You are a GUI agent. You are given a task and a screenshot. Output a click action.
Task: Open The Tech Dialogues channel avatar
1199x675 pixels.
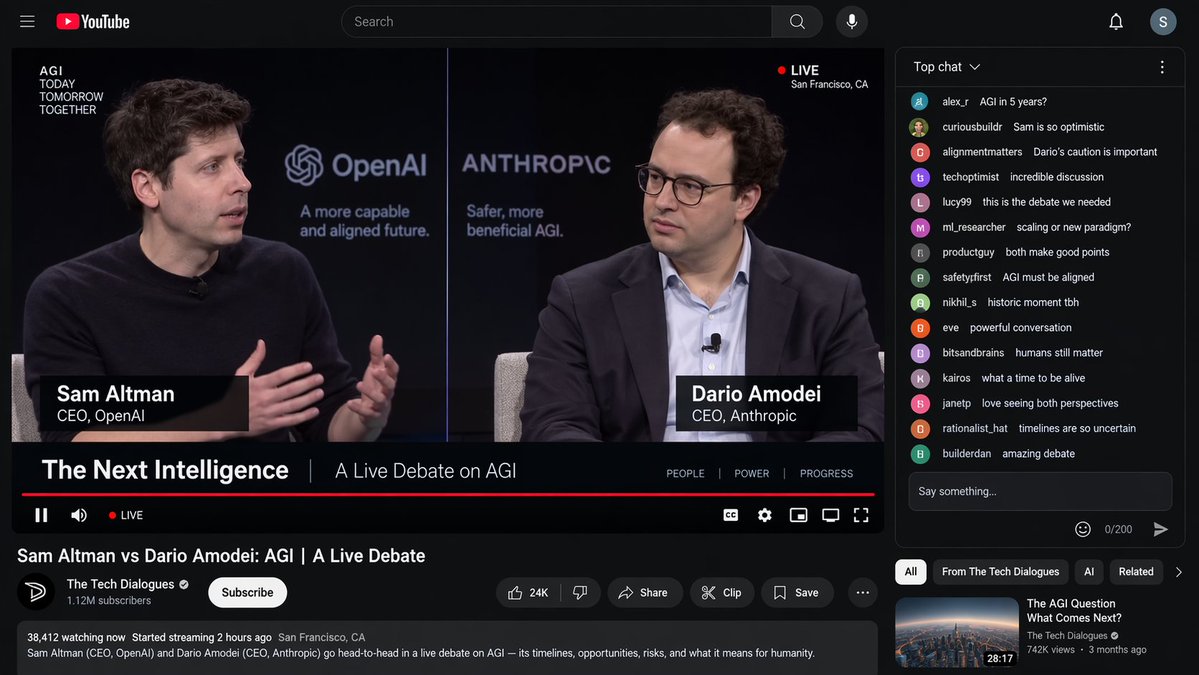tap(36, 592)
